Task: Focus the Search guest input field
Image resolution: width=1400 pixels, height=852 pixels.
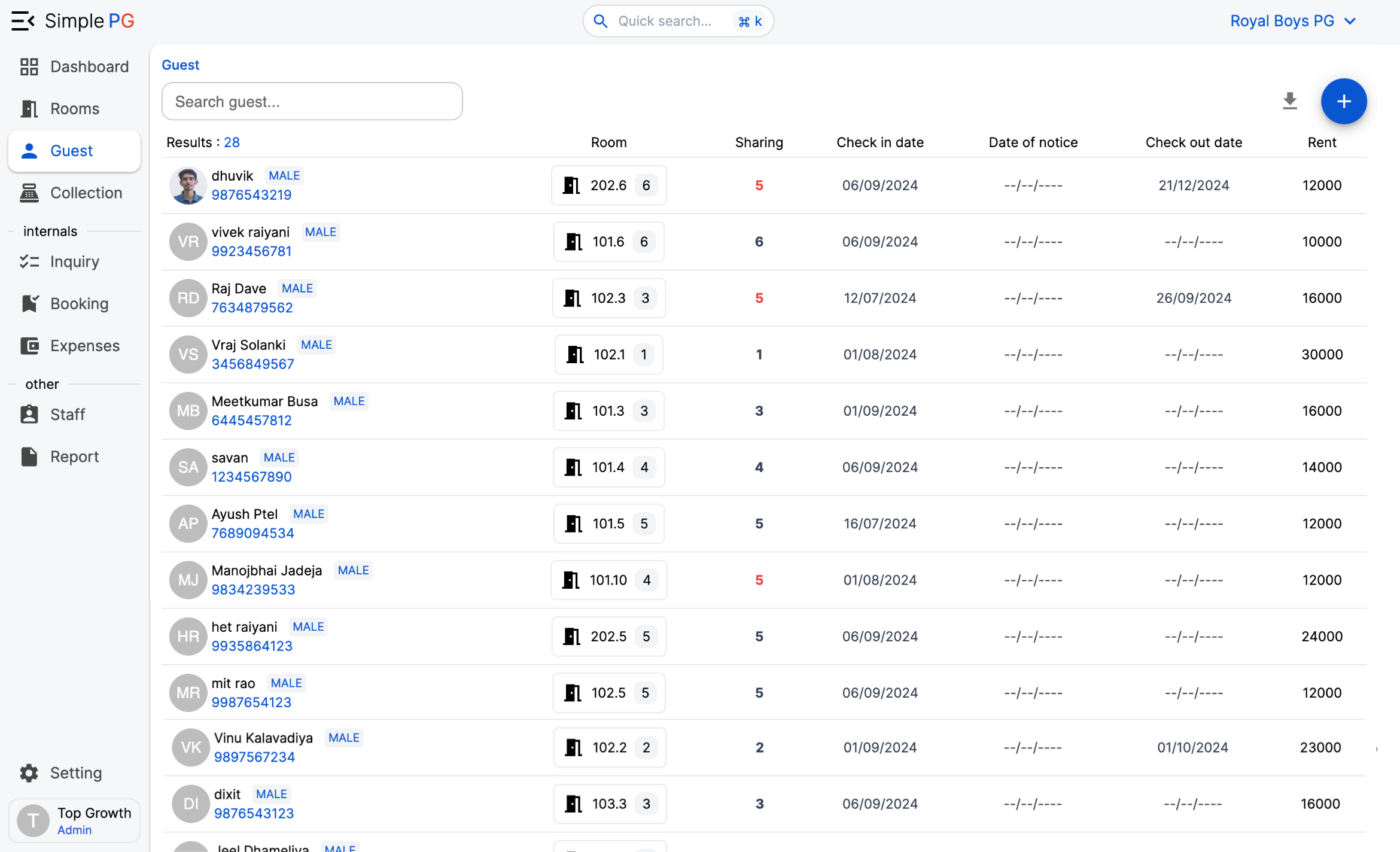Action: coord(312,102)
